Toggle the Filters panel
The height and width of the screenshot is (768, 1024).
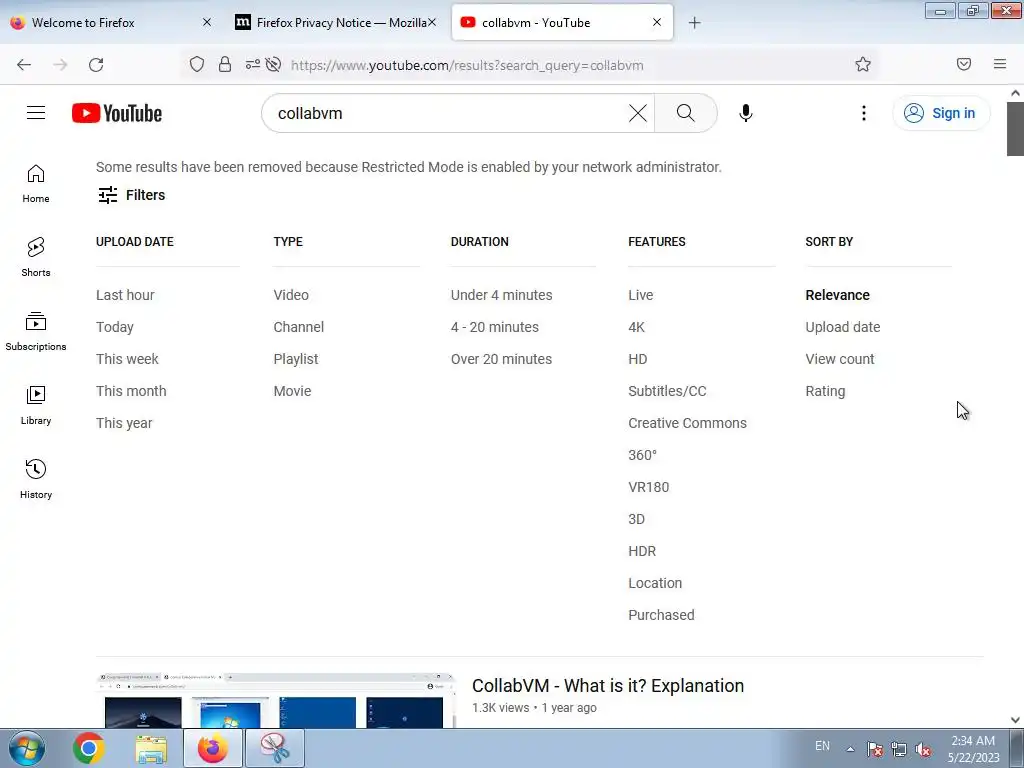pos(131,195)
